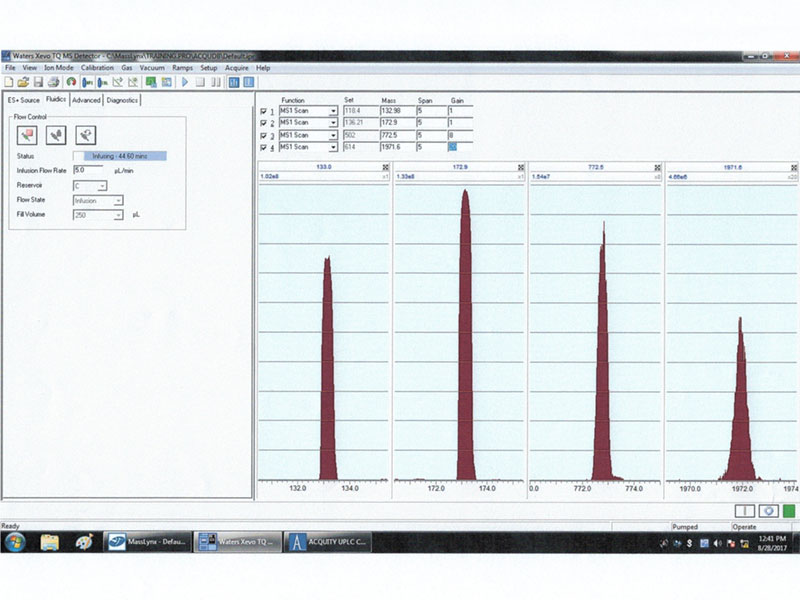Click the green Operate indicator square
The image size is (800, 600).
(788, 510)
